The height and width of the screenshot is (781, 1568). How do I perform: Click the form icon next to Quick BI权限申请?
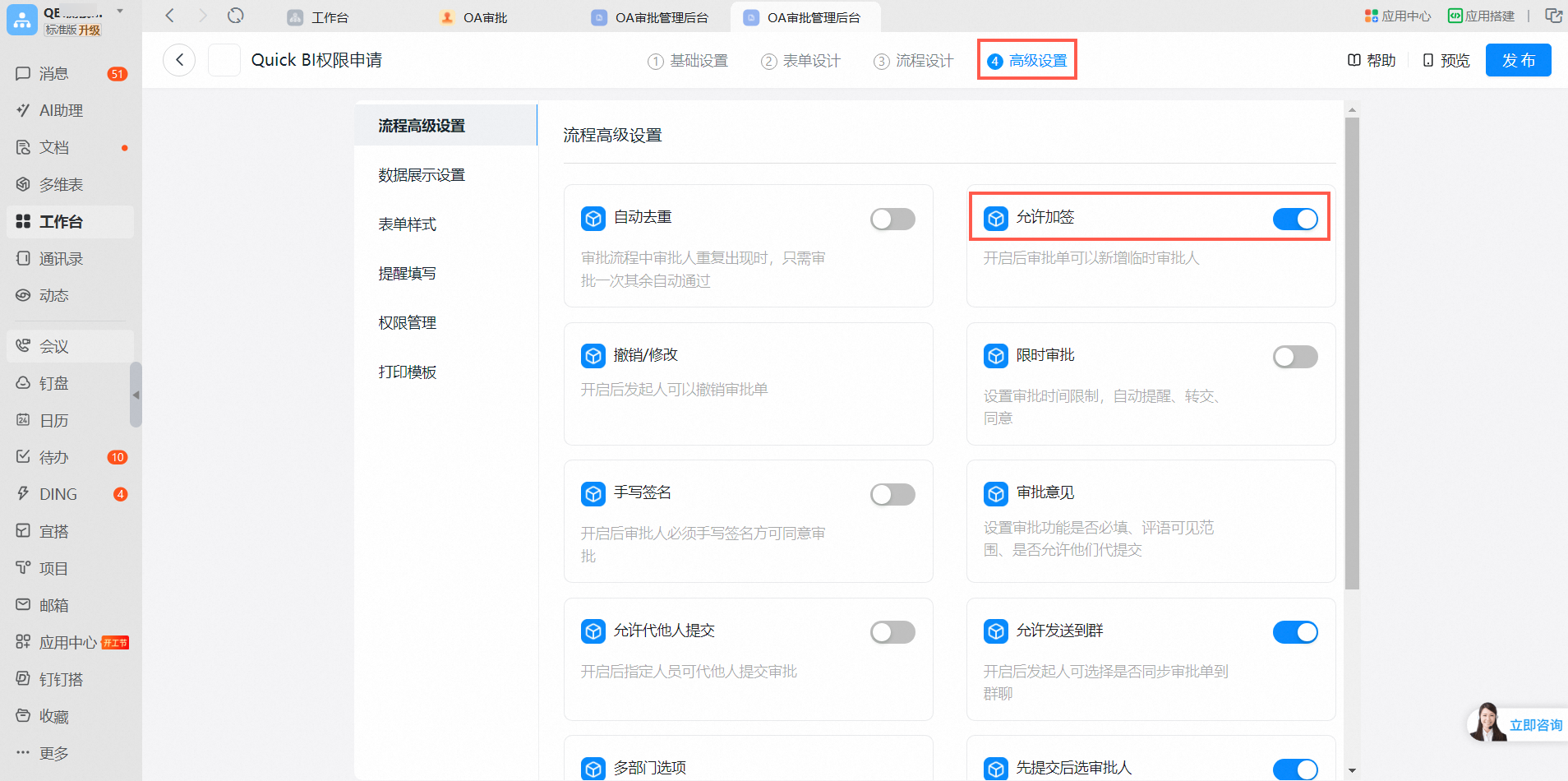[224, 60]
